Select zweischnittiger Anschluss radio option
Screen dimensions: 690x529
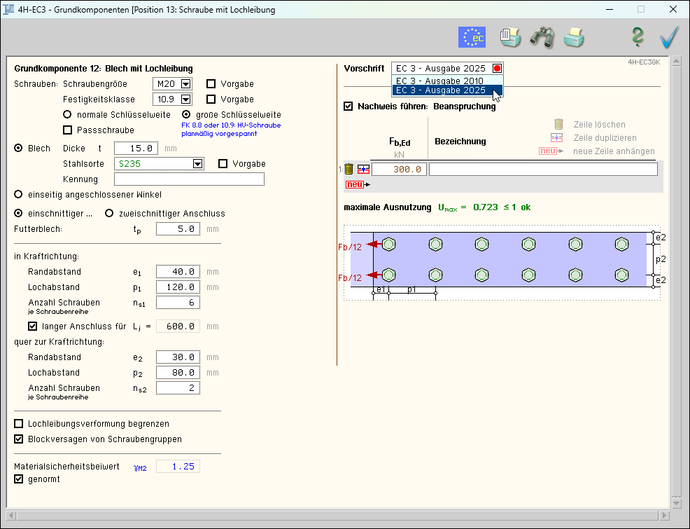coord(110,213)
